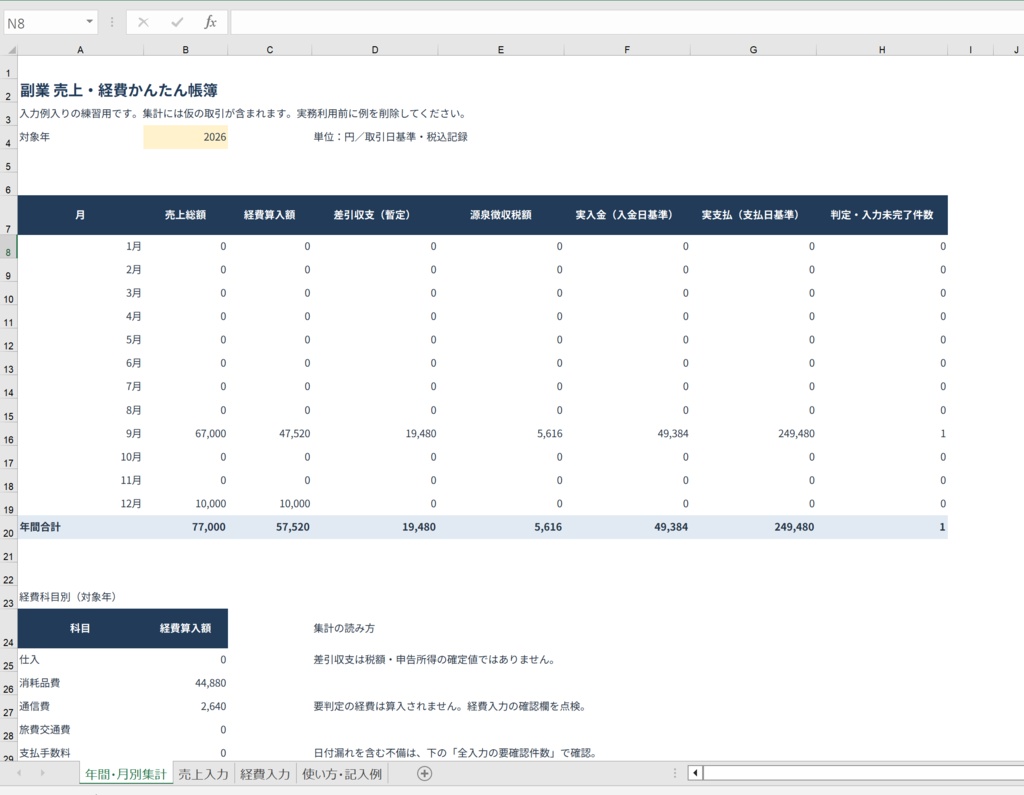Click the 判定・入力未完了件数 header cell

pyautogui.click(x=882, y=215)
